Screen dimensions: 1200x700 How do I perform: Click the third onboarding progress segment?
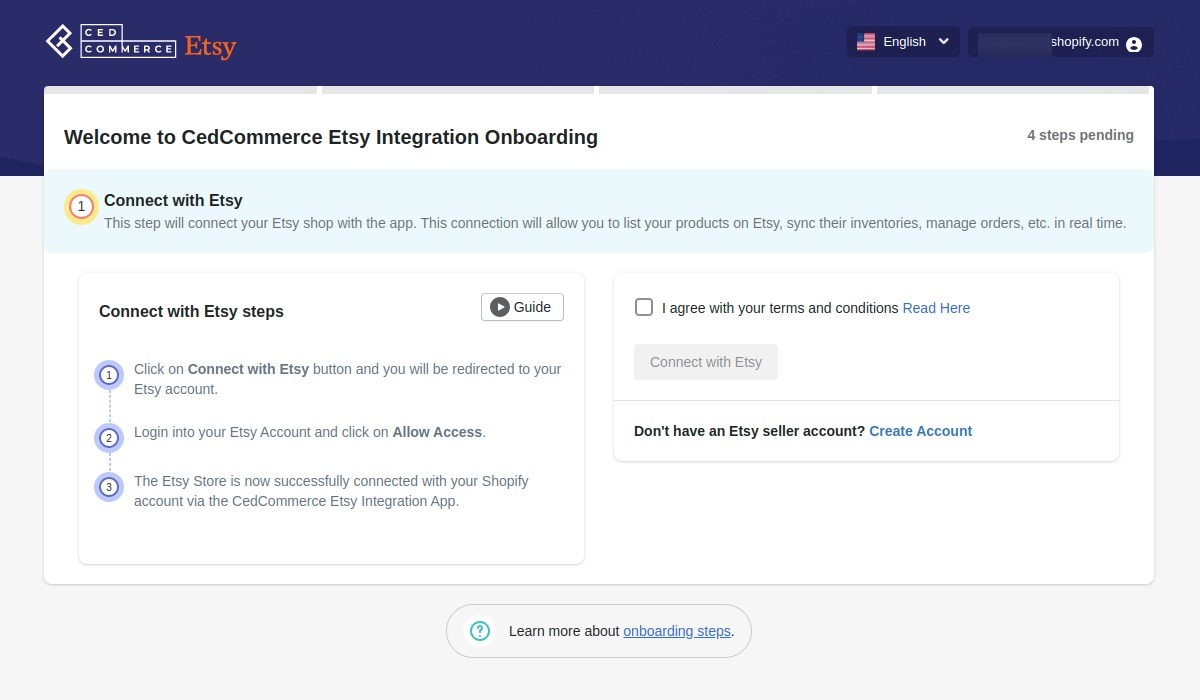tap(735, 90)
